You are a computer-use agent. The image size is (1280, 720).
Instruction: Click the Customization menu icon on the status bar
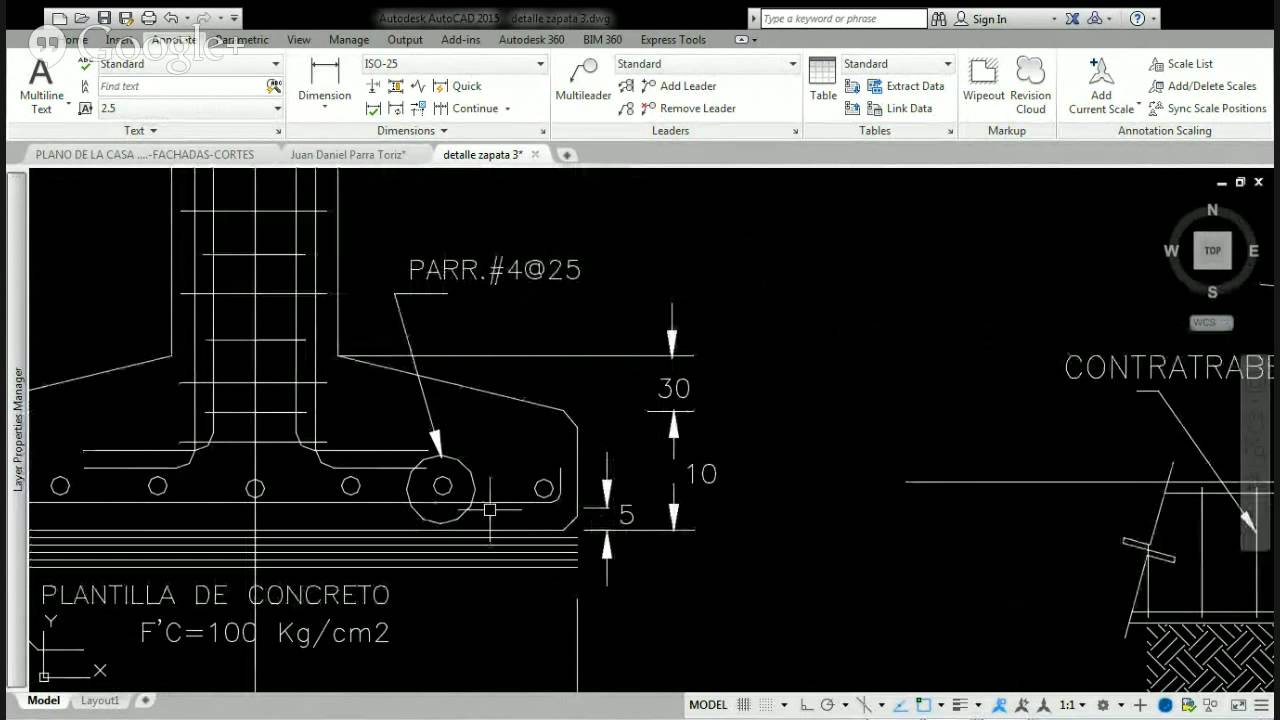click(1261, 705)
